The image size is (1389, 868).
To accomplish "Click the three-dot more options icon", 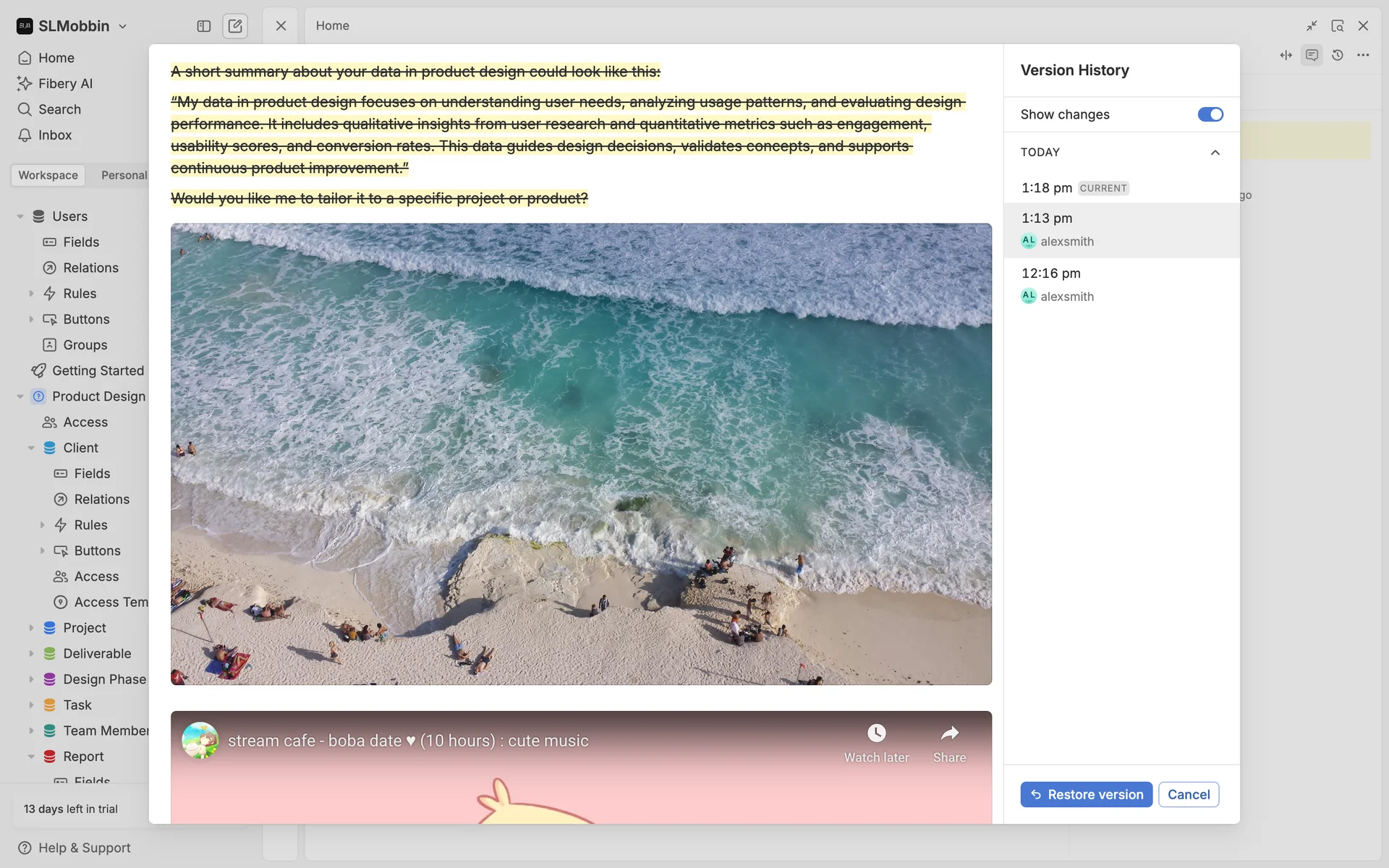I will pyautogui.click(x=1363, y=55).
